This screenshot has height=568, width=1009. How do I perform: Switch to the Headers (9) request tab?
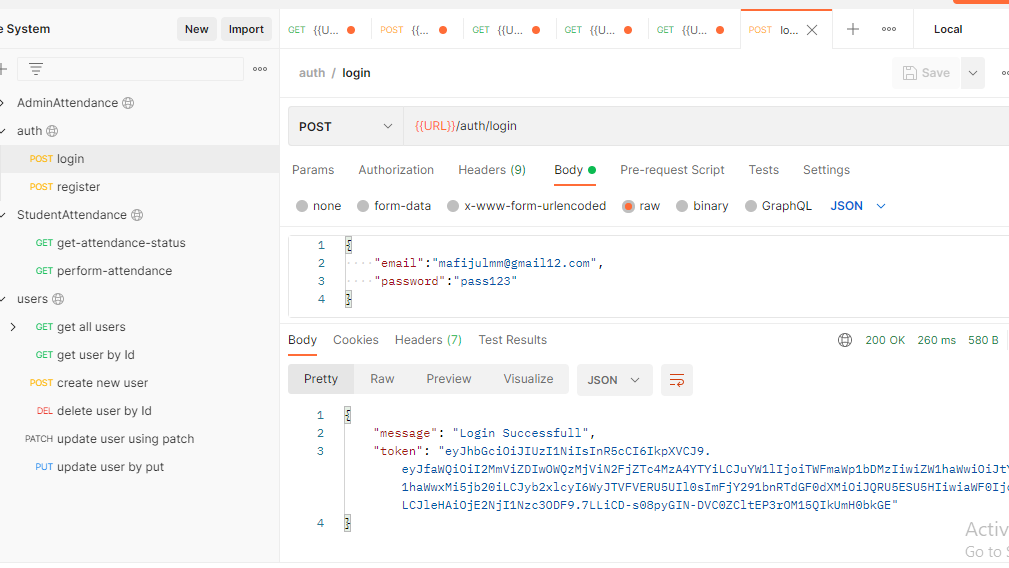tap(491, 170)
